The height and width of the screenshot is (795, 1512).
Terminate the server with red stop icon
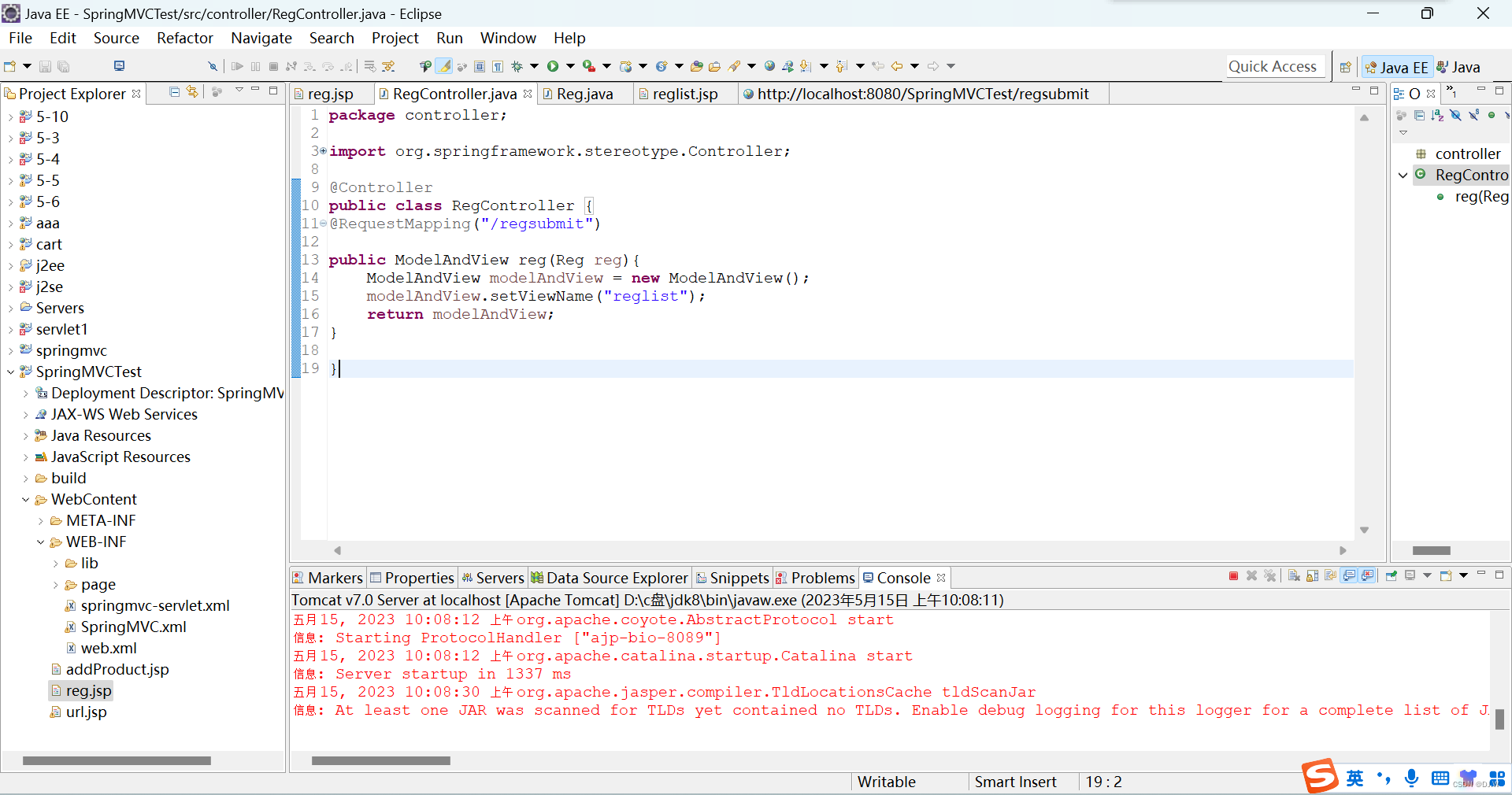click(x=1233, y=576)
